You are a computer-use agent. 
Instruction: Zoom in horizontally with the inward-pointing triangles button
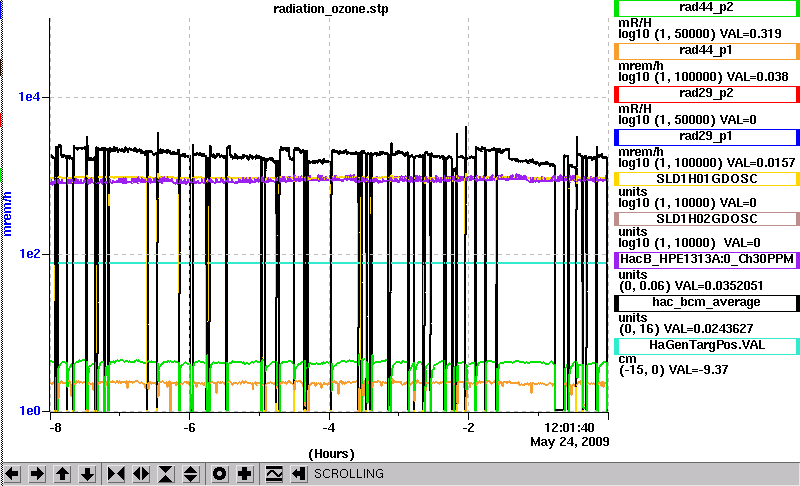point(116,474)
